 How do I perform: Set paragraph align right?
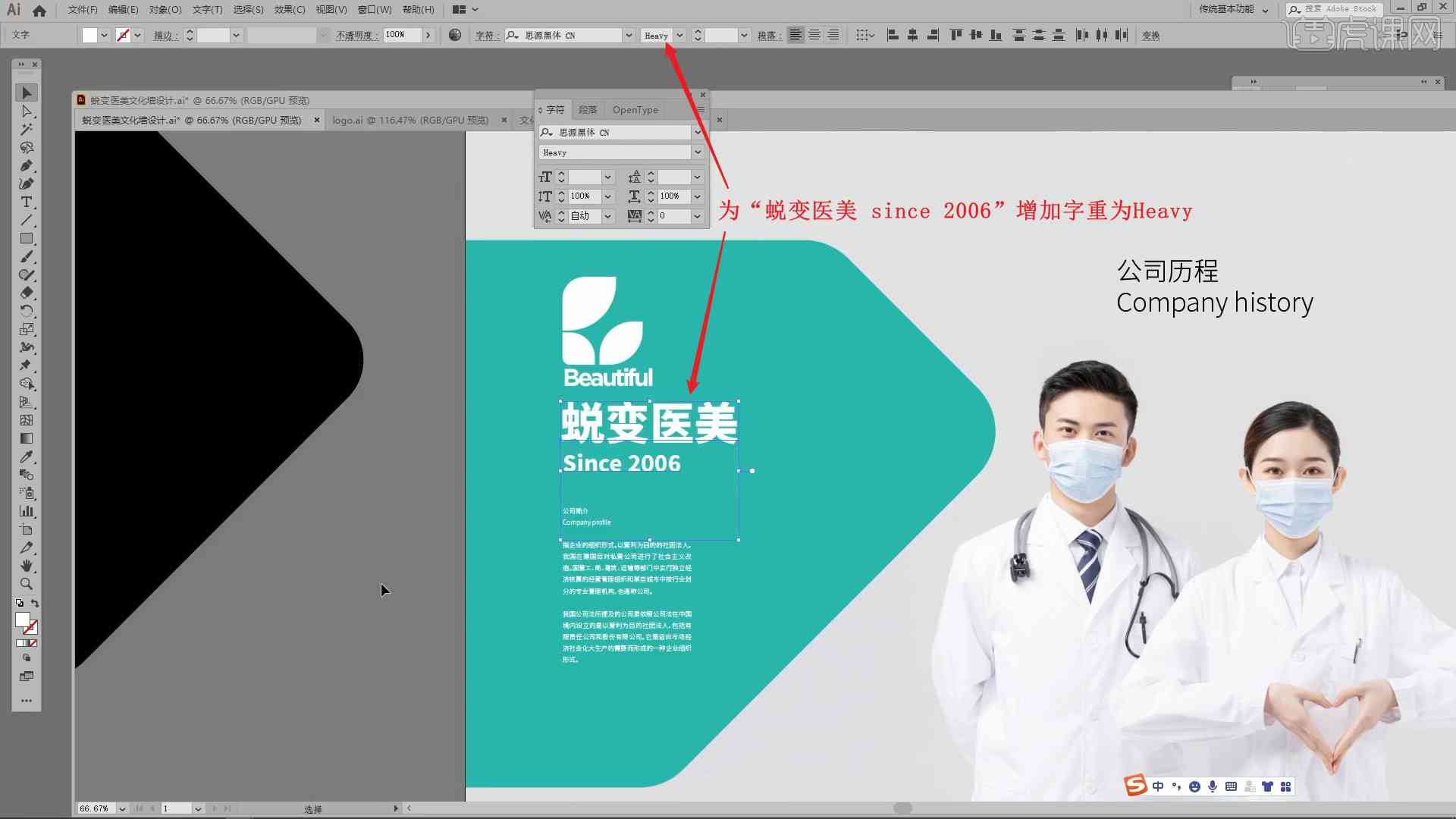pos(833,35)
